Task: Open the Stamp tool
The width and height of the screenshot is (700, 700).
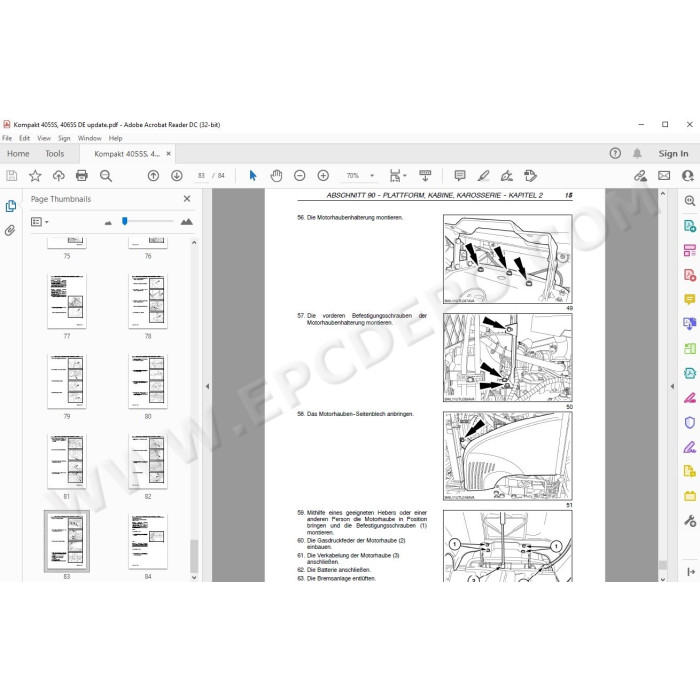Action: 530,176
